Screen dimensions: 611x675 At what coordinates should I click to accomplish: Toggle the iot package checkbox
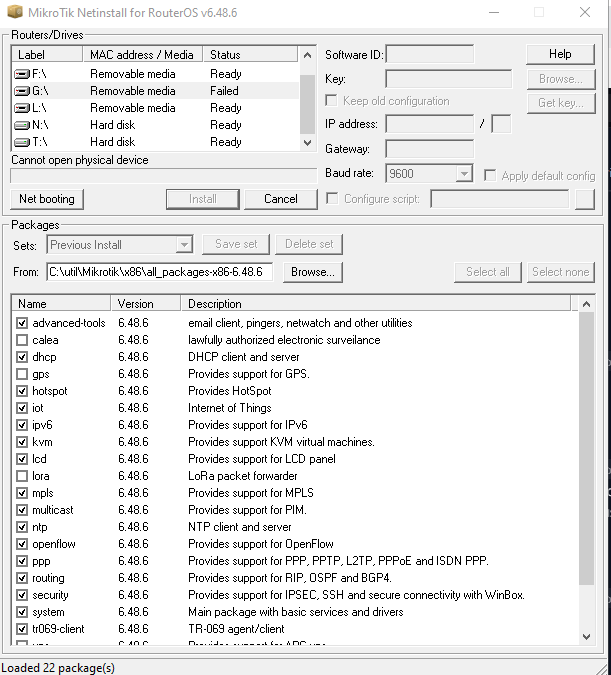(x=22, y=408)
